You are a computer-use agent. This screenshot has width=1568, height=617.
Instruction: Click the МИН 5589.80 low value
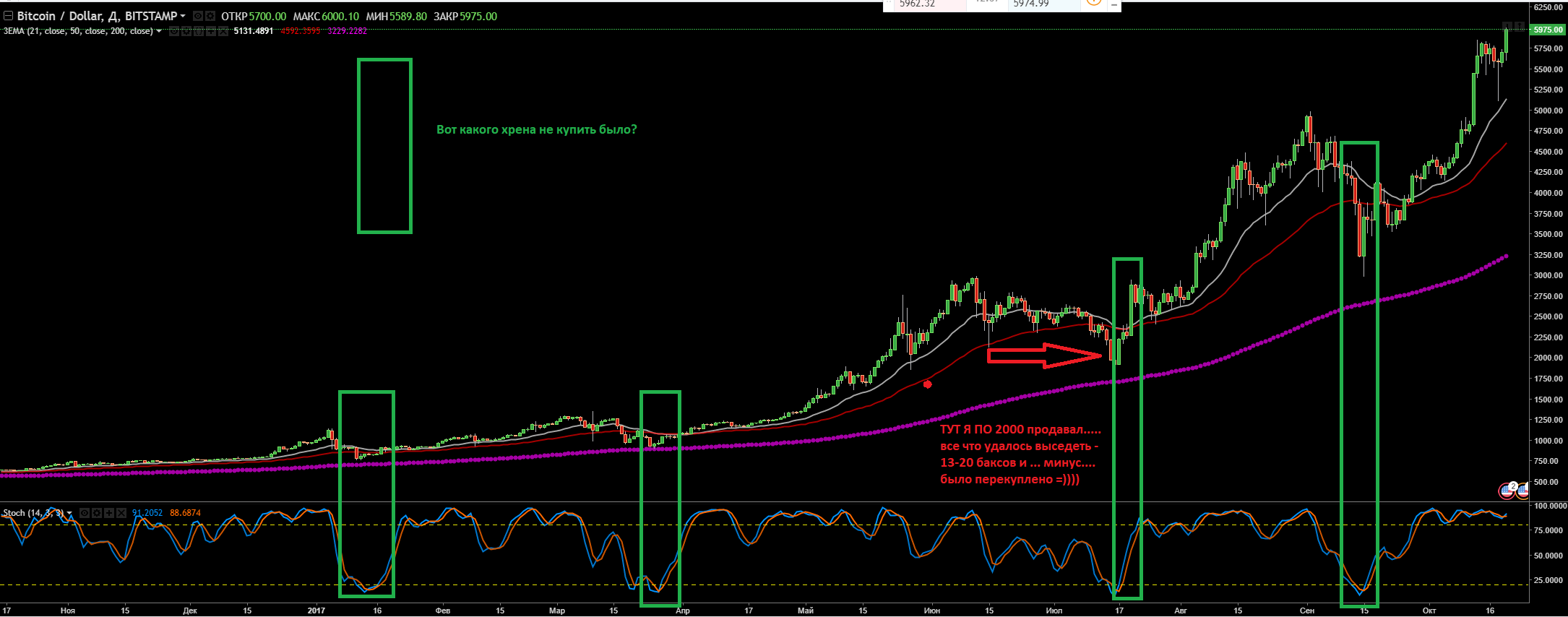pyautogui.click(x=397, y=16)
